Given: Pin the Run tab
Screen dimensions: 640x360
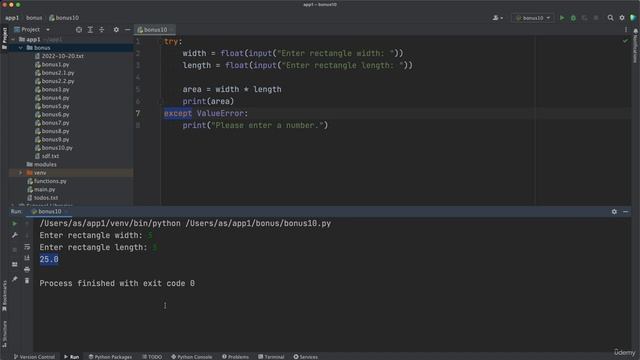Looking at the screenshot, I should (15, 279).
